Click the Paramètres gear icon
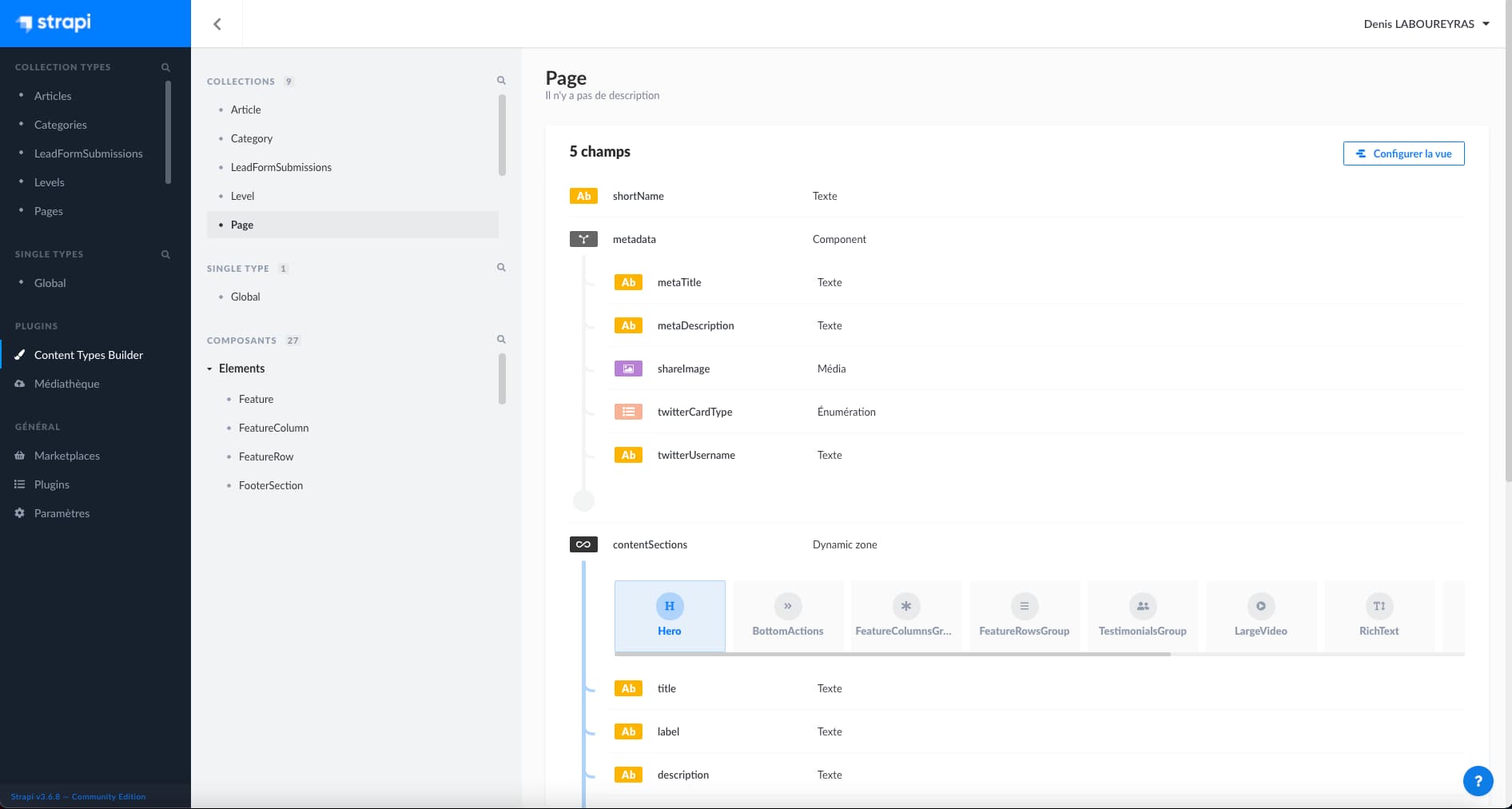Viewport: 1512px width, 809px height. click(20, 513)
